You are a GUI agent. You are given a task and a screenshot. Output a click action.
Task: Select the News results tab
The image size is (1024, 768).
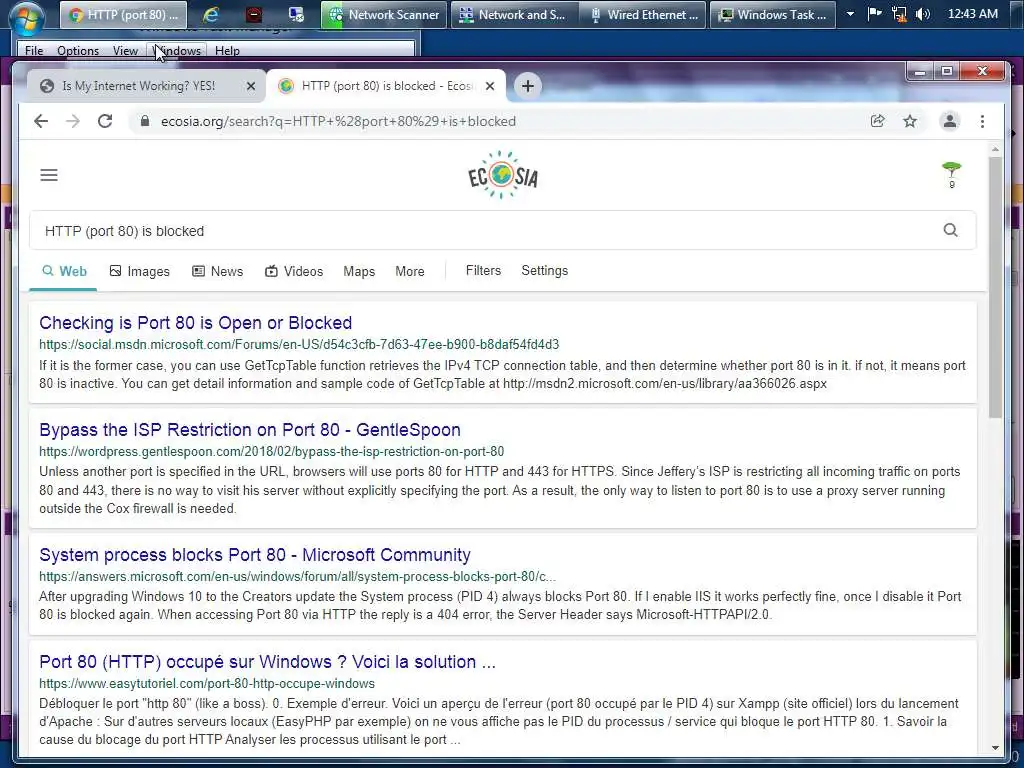point(217,271)
